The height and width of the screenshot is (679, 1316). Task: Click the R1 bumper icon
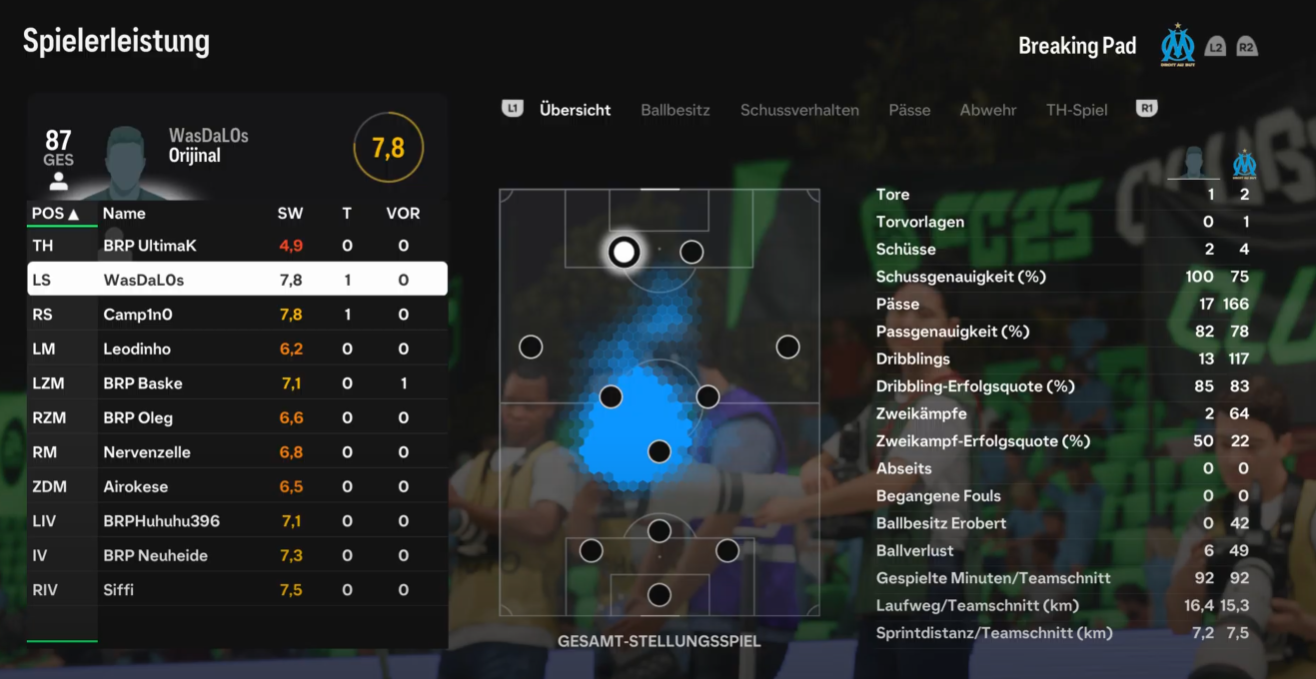coord(1147,109)
